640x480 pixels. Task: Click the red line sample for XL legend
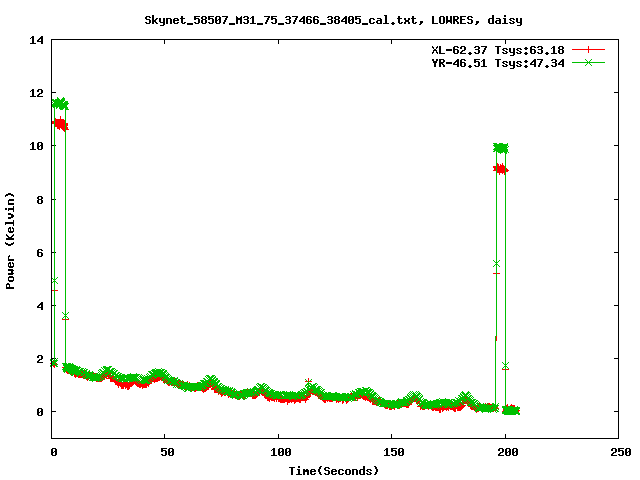click(588, 50)
